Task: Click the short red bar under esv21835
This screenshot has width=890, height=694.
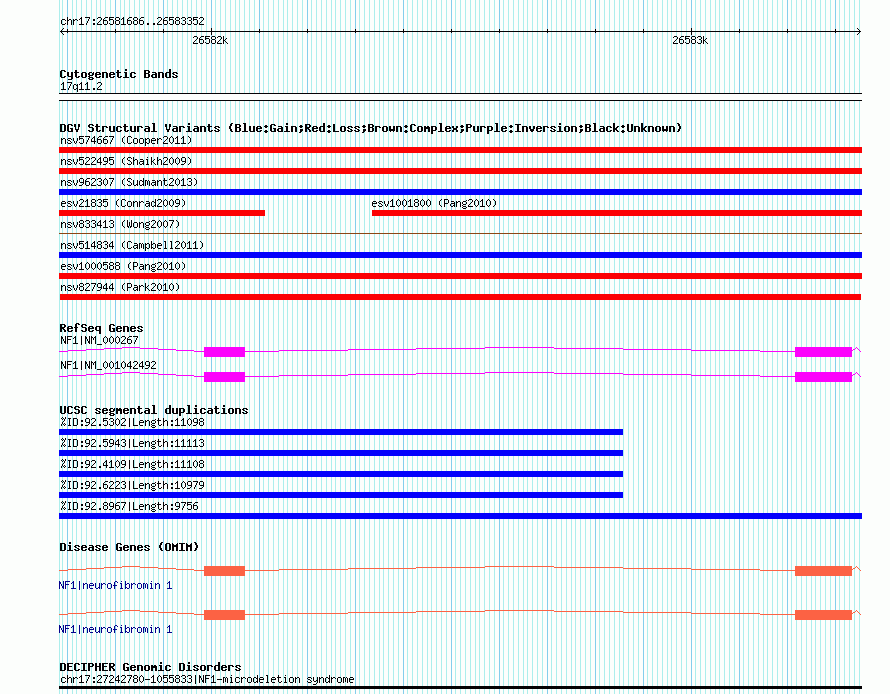Action: pyautogui.click(x=162, y=213)
